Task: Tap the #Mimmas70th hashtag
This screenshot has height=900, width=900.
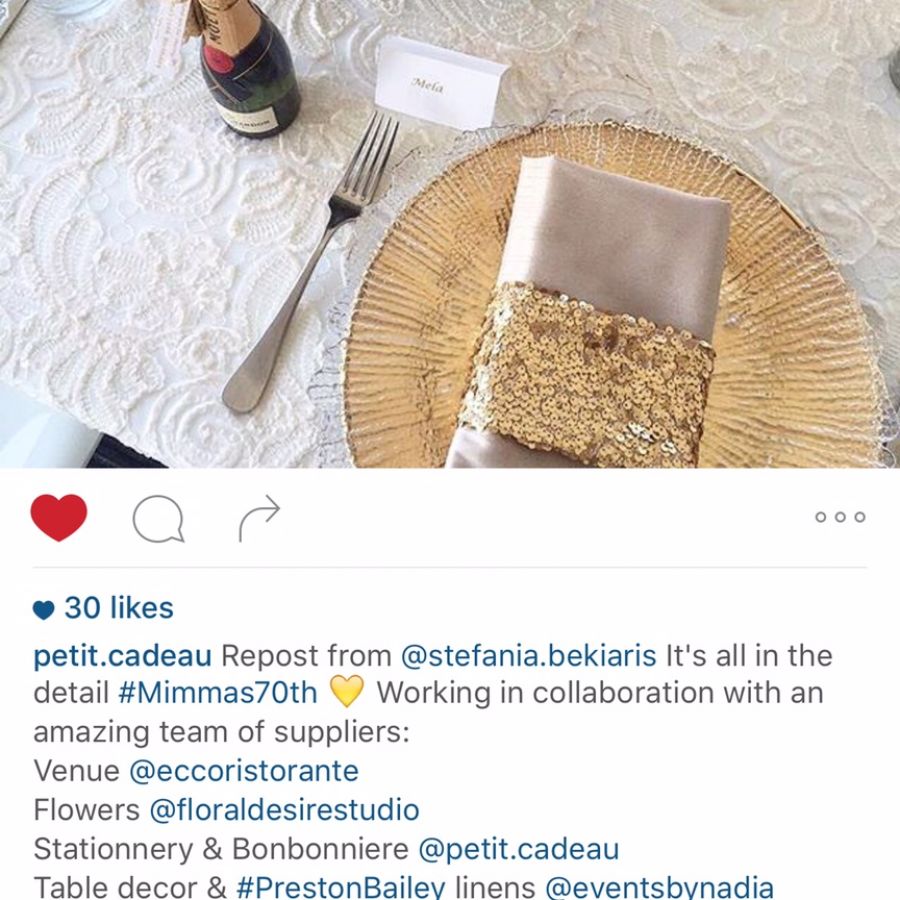Action: pos(218,693)
